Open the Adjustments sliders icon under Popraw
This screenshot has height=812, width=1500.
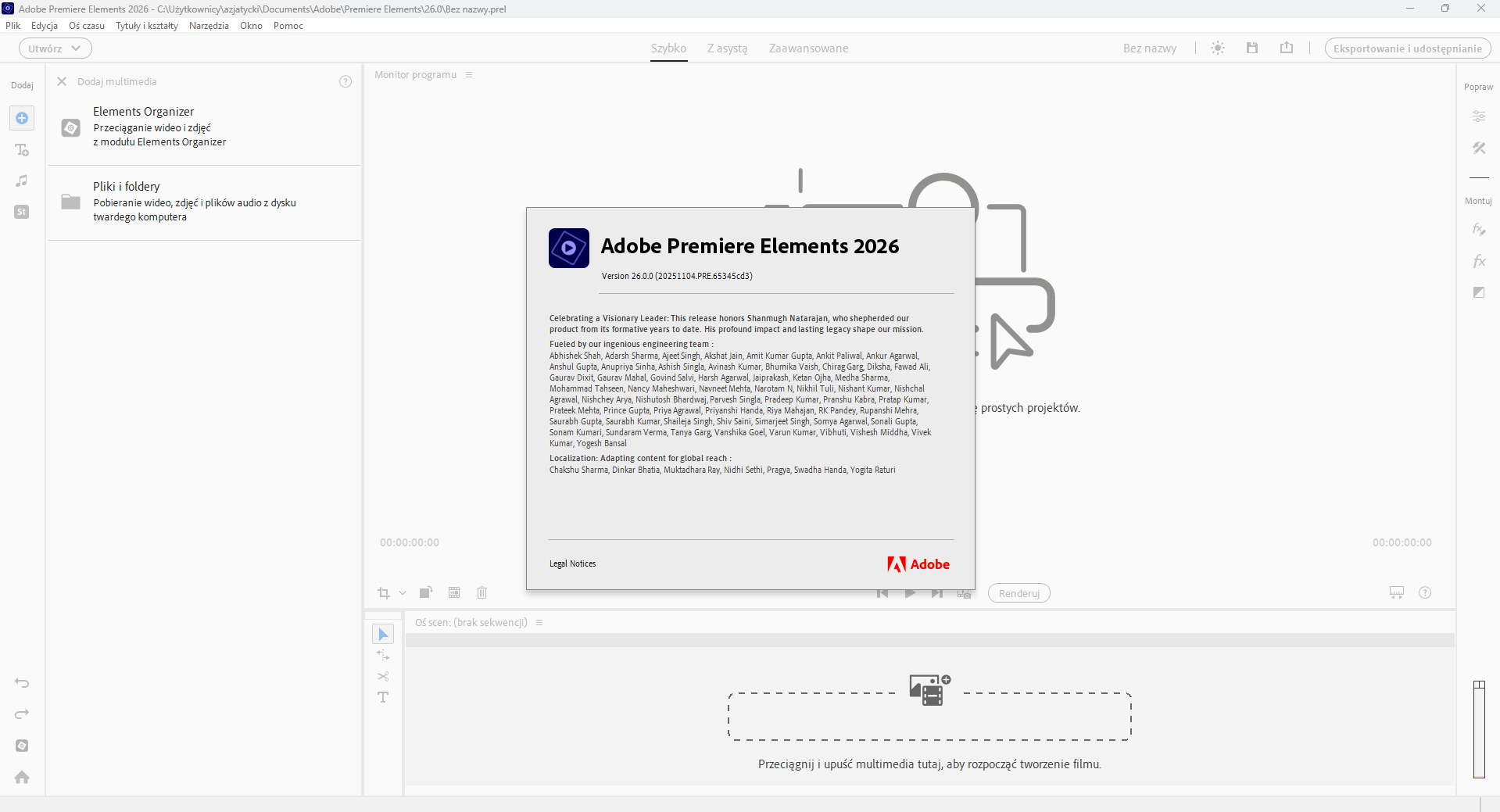pos(1478,116)
